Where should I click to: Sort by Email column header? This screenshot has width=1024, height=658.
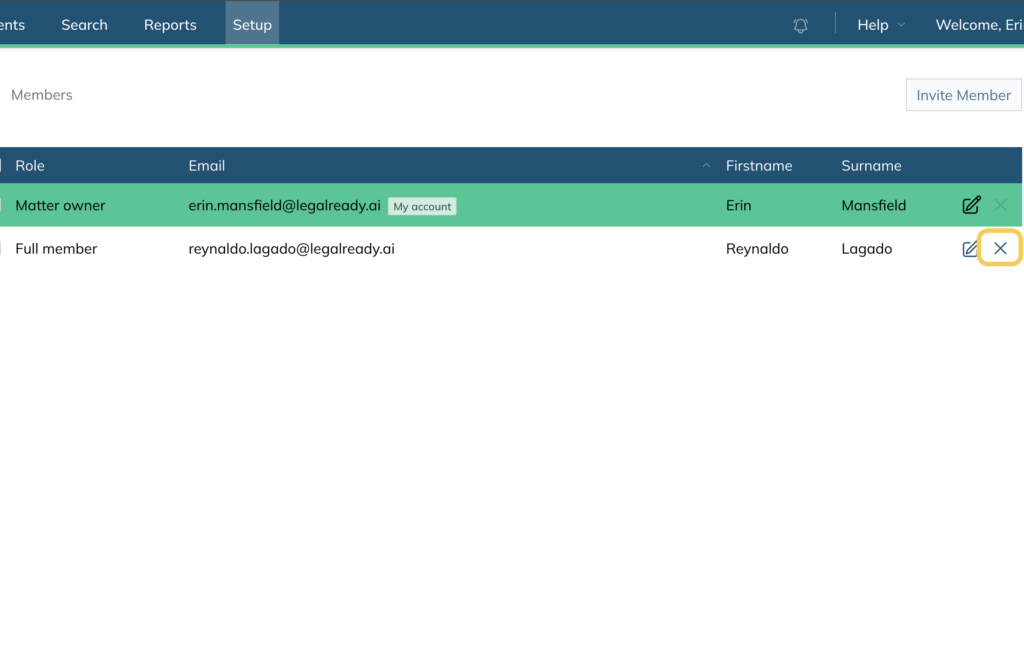pyautogui.click(x=206, y=166)
